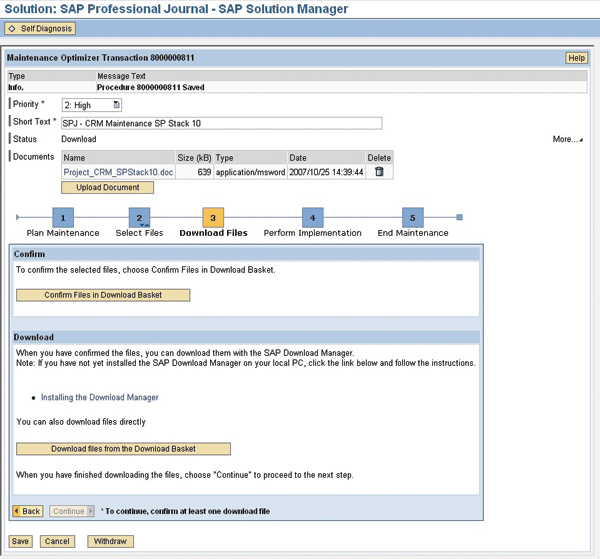Screen dimensions: 600x559
Task: Click the roadmap end square marker
Action: 460,217
